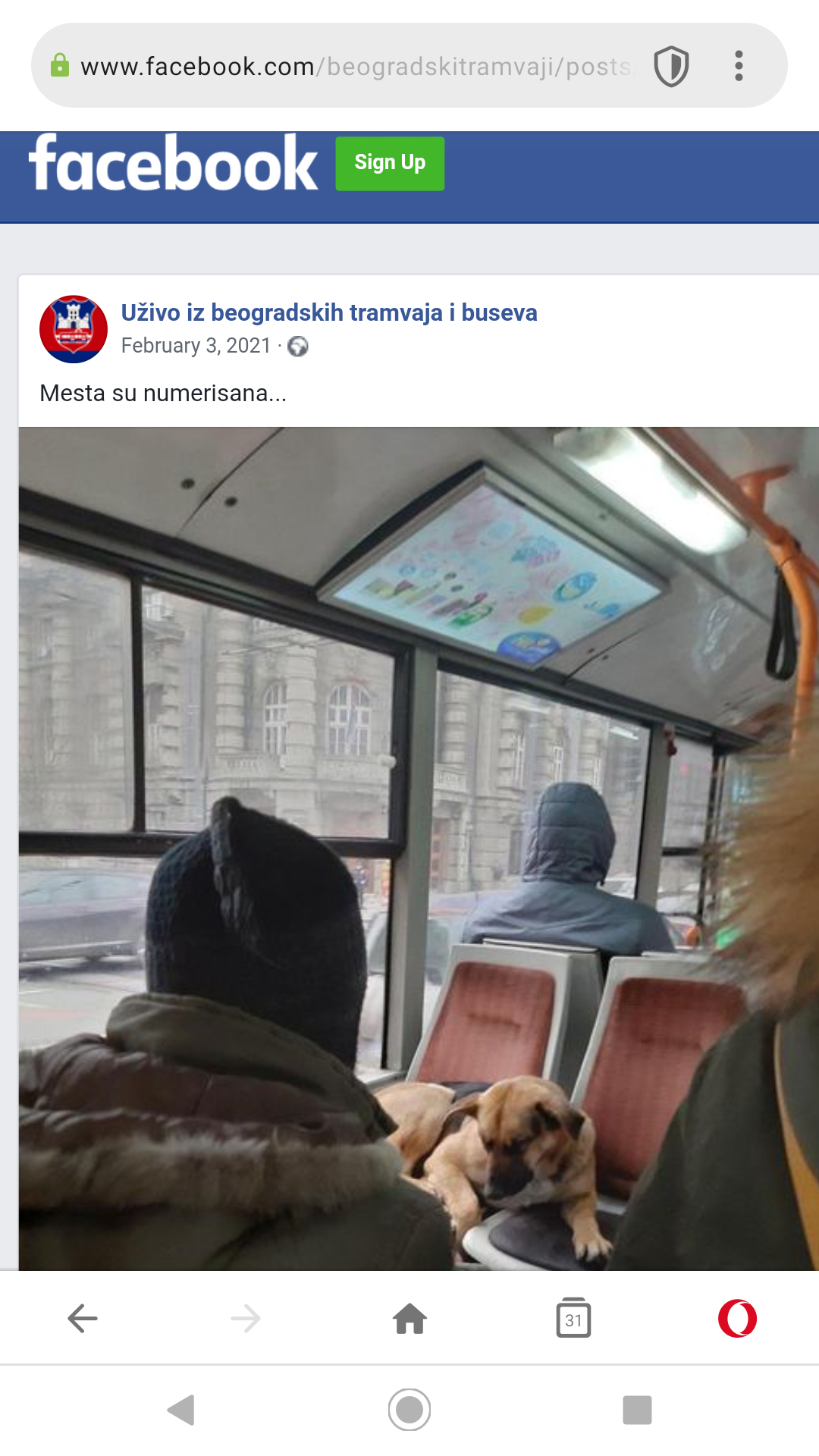Click the post text Mesta su numerisana

coord(163,393)
